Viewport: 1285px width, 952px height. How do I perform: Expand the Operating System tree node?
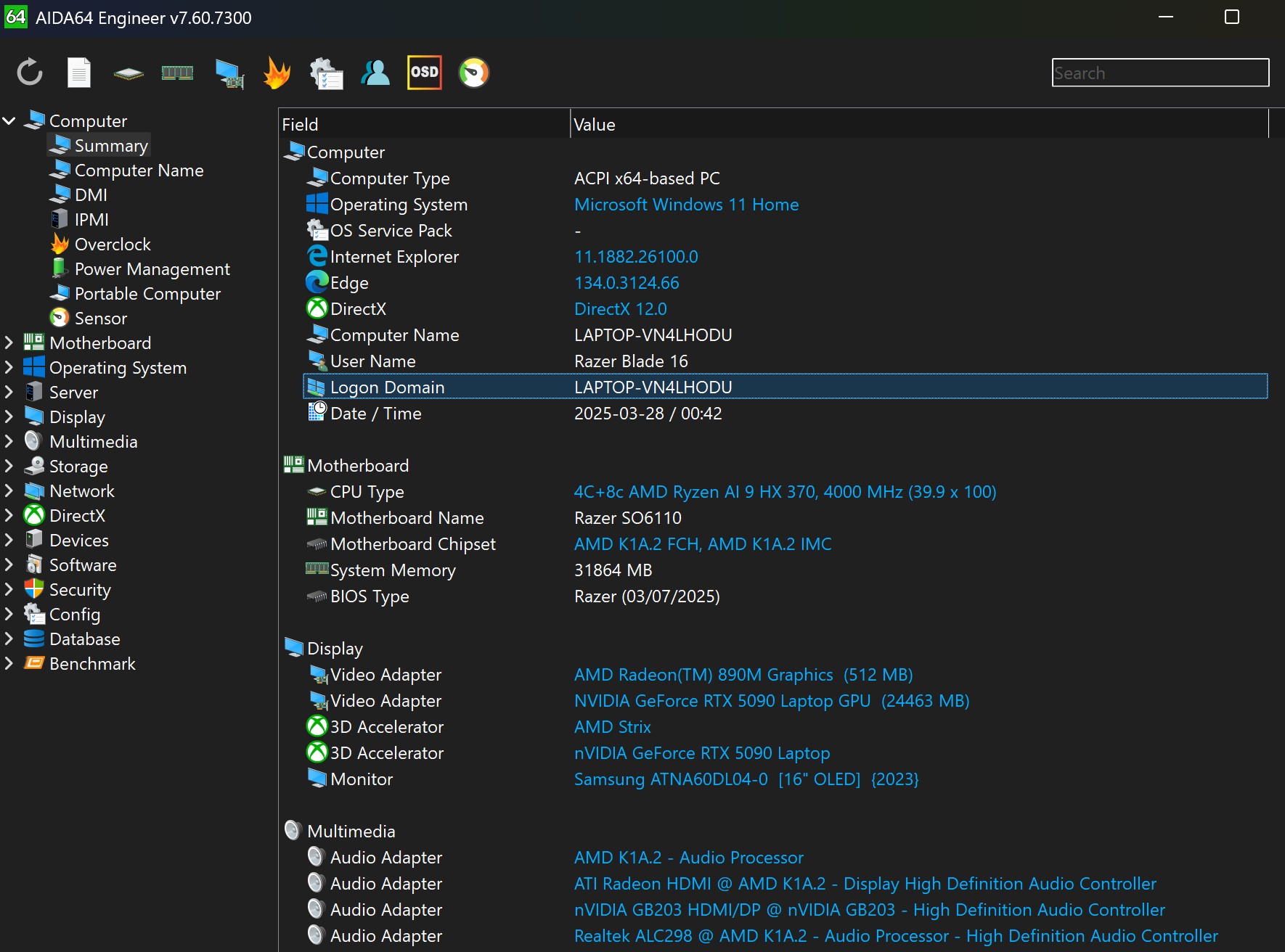pos(9,368)
